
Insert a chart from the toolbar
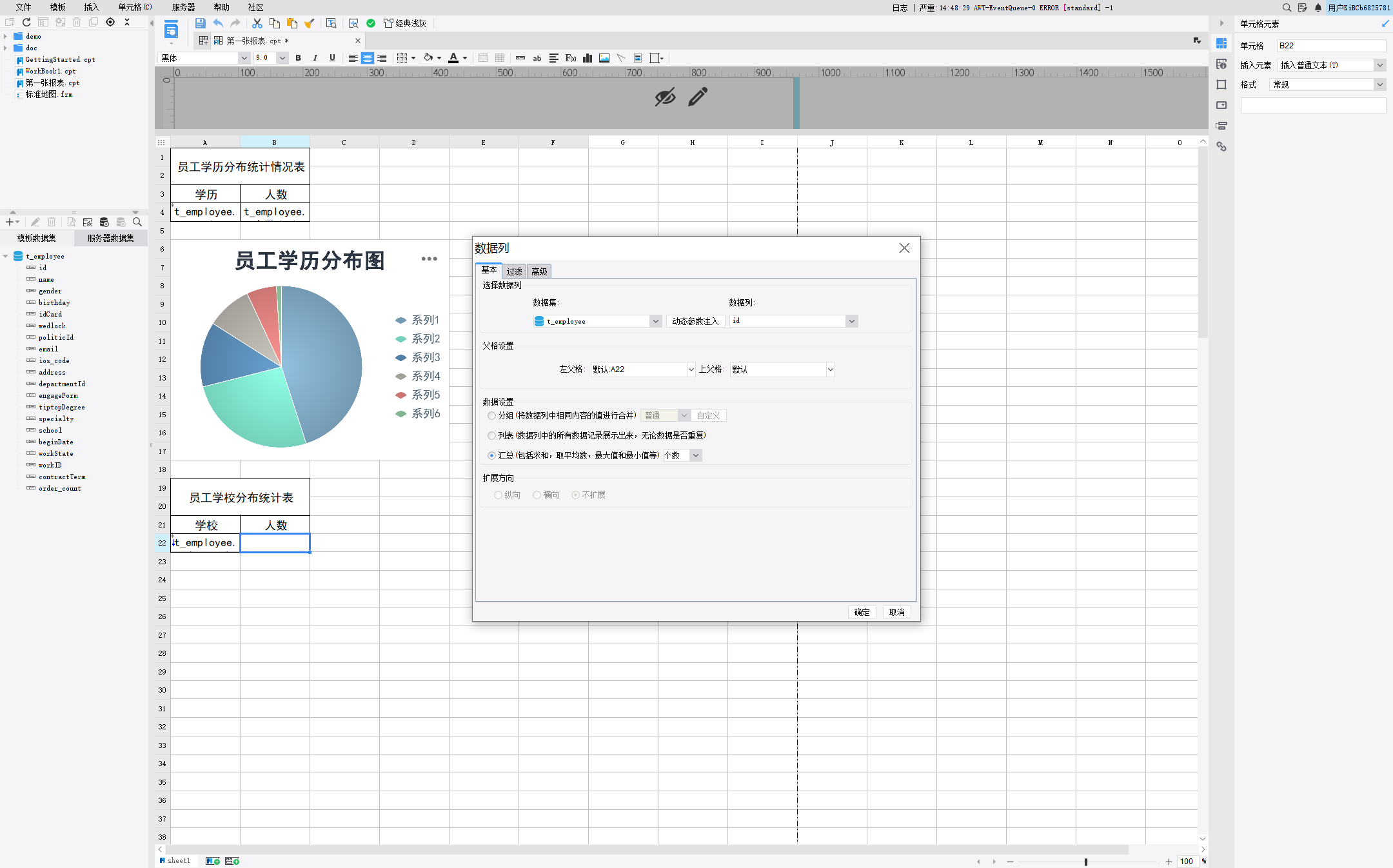pyautogui.click(x=588, y=58)
